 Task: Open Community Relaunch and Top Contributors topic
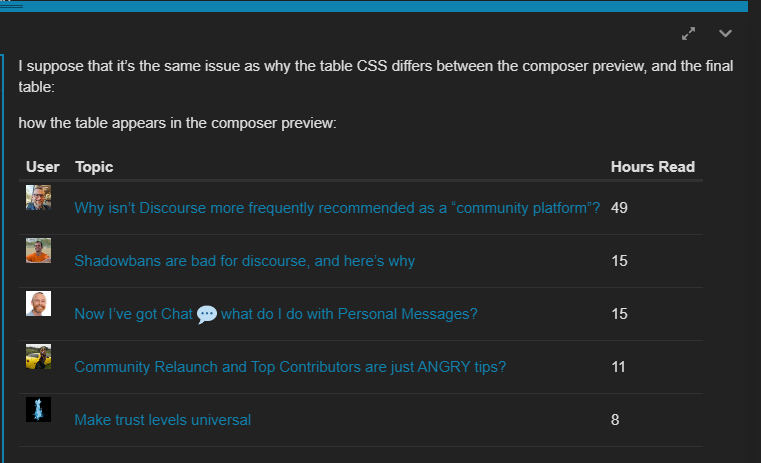[290, 367]
